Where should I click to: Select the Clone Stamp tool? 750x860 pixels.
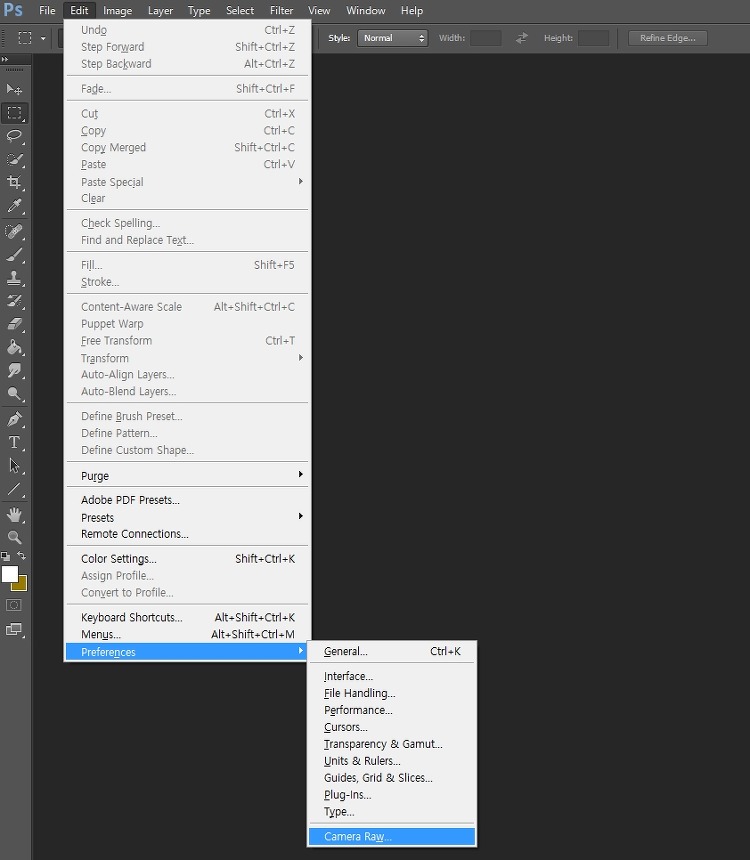(14, 278)
